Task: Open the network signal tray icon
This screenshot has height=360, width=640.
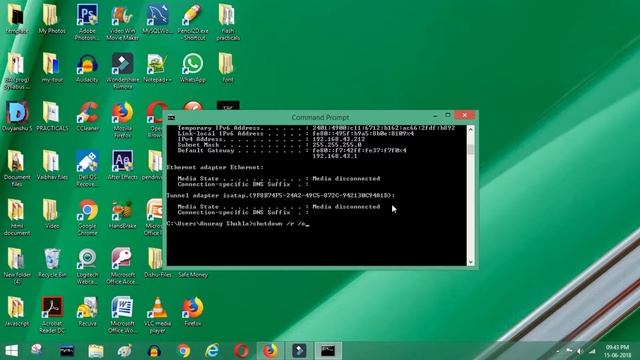Action: click(x=592, y=351)
